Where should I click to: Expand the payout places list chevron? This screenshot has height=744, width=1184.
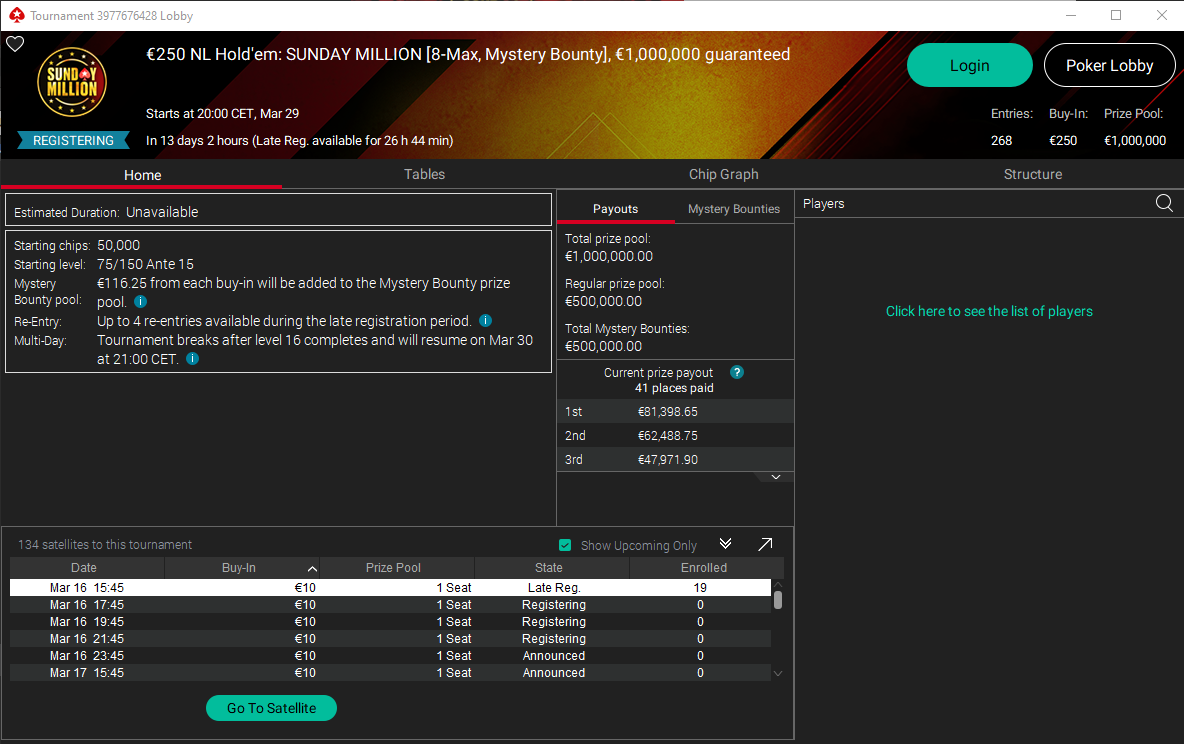pyautogui.click(x=775, y=477)
